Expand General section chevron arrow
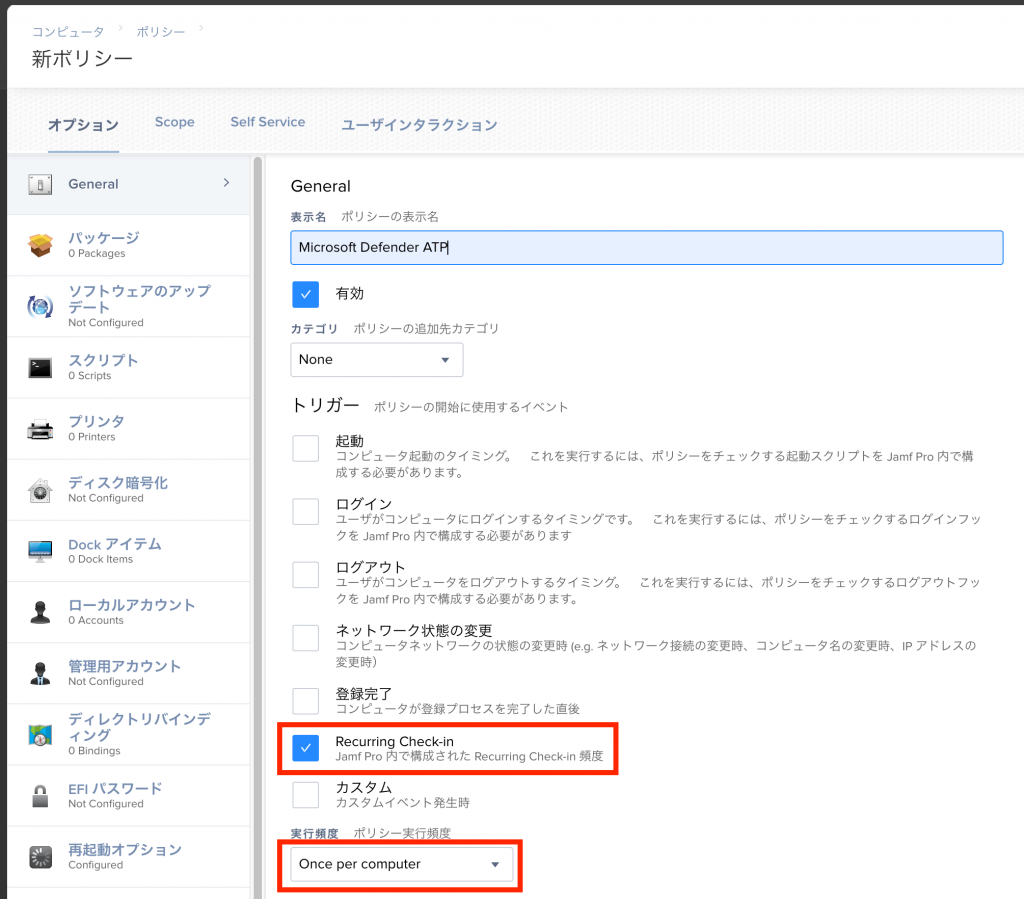This screenshot has width=1024, height=899. [226, 183]
